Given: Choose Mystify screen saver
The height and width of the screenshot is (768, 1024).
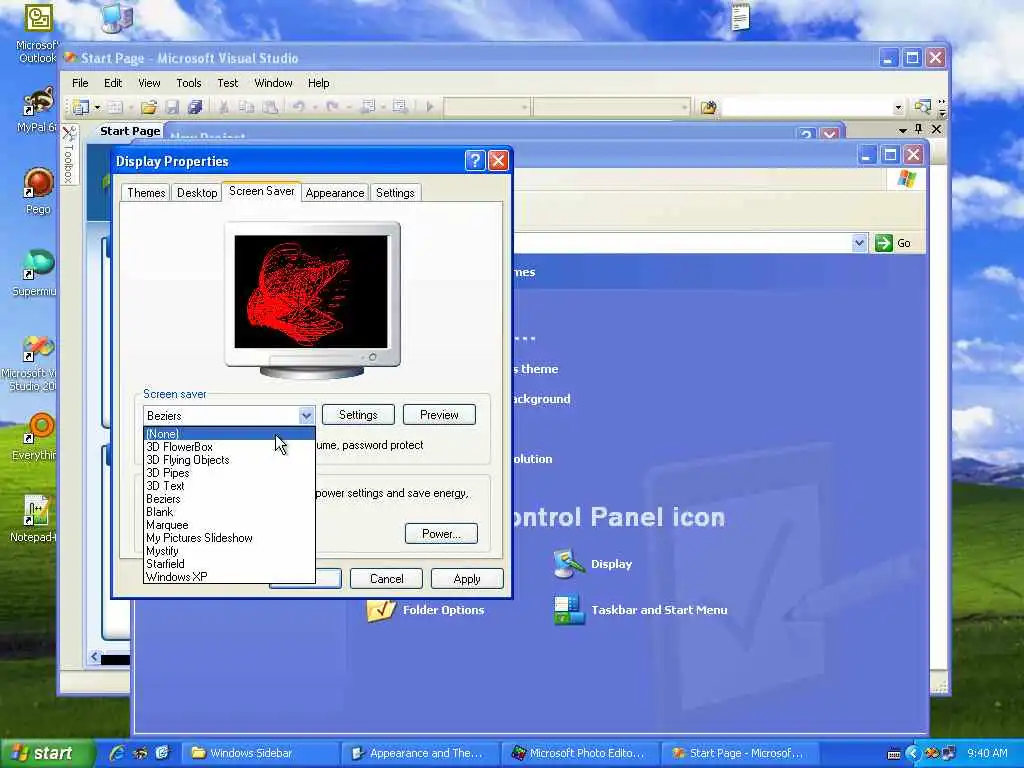Looking at the screenshot, I should click(x=229, y=551).
